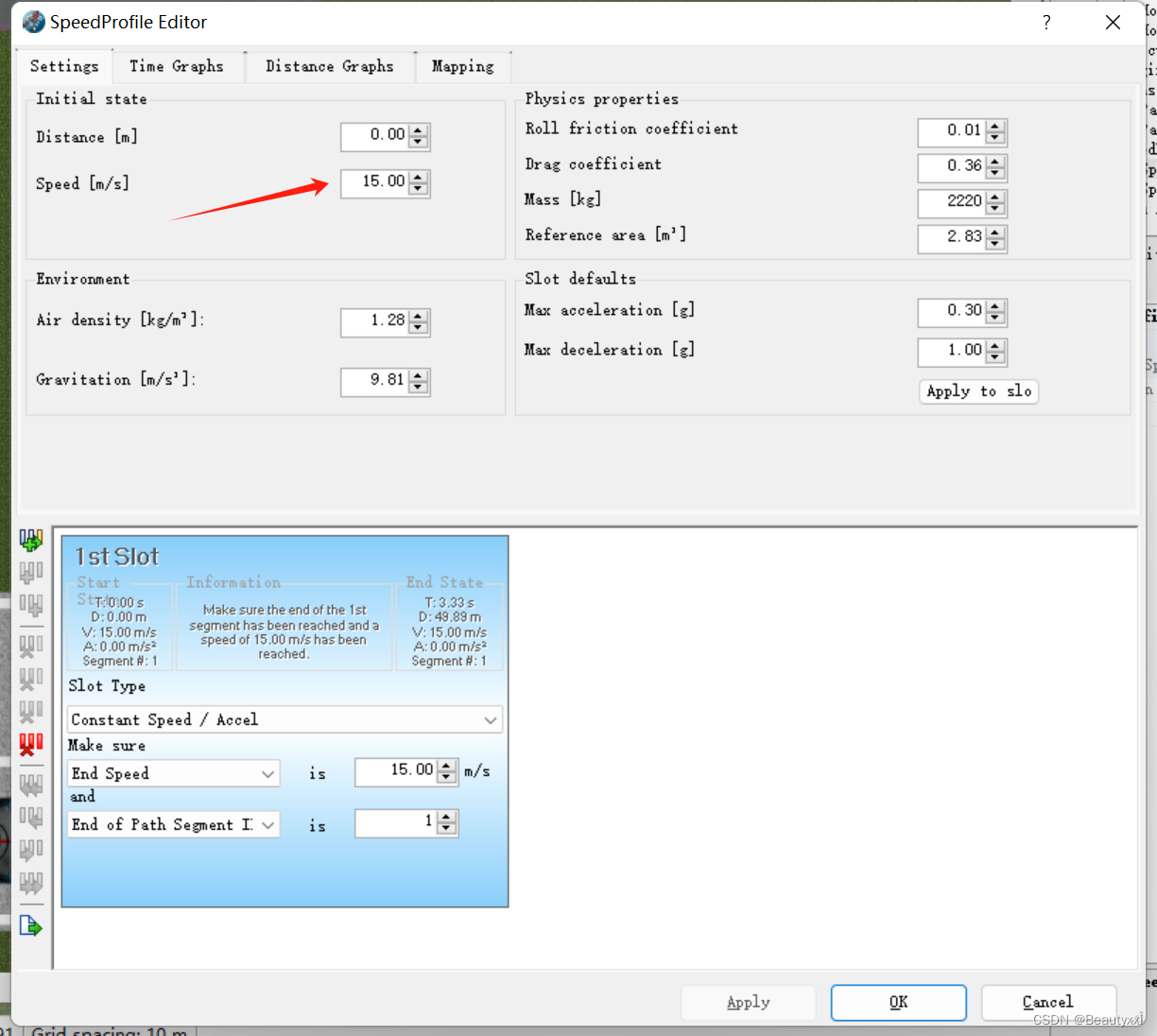Select the 1st Slot header
1157x1036 pixels.
click(117, 557)
